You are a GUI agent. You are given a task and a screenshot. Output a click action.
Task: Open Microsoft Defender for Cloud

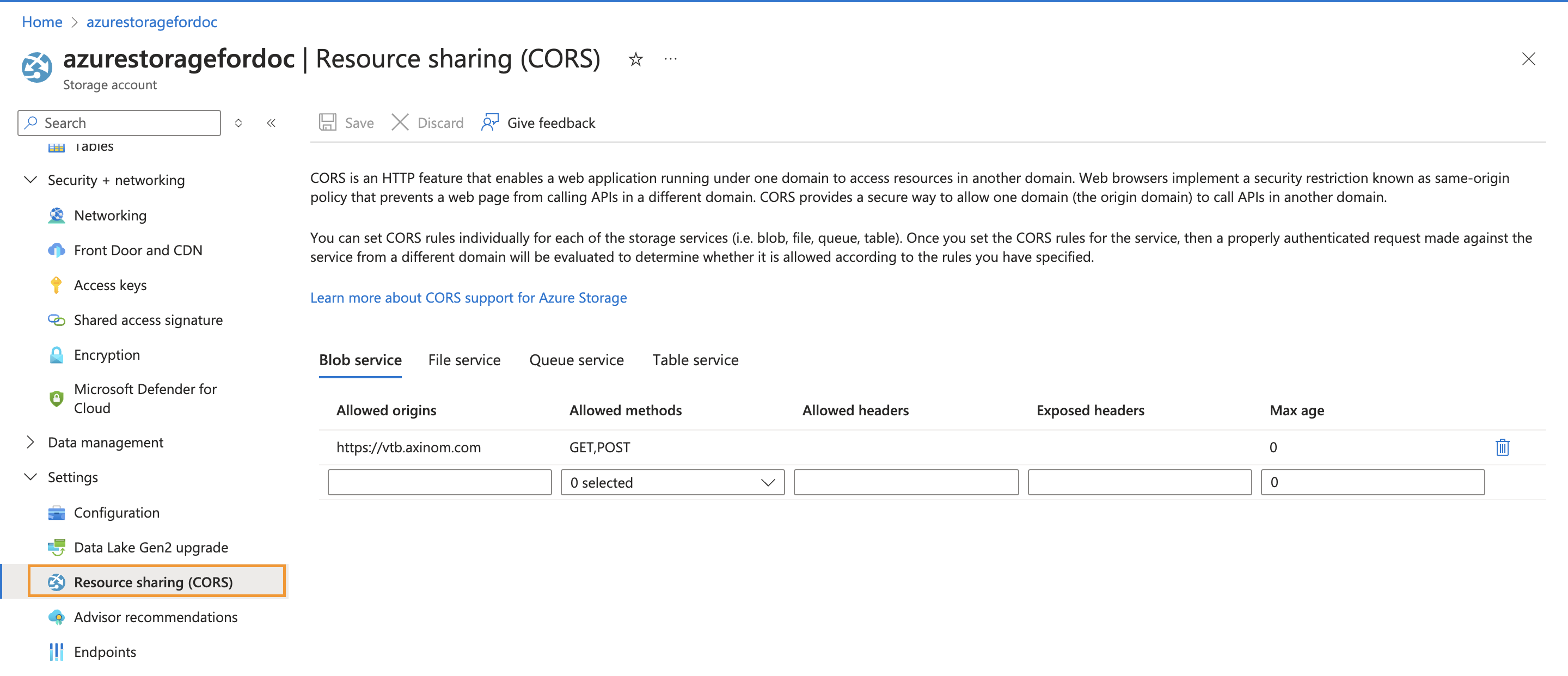(x=145, y=398)
